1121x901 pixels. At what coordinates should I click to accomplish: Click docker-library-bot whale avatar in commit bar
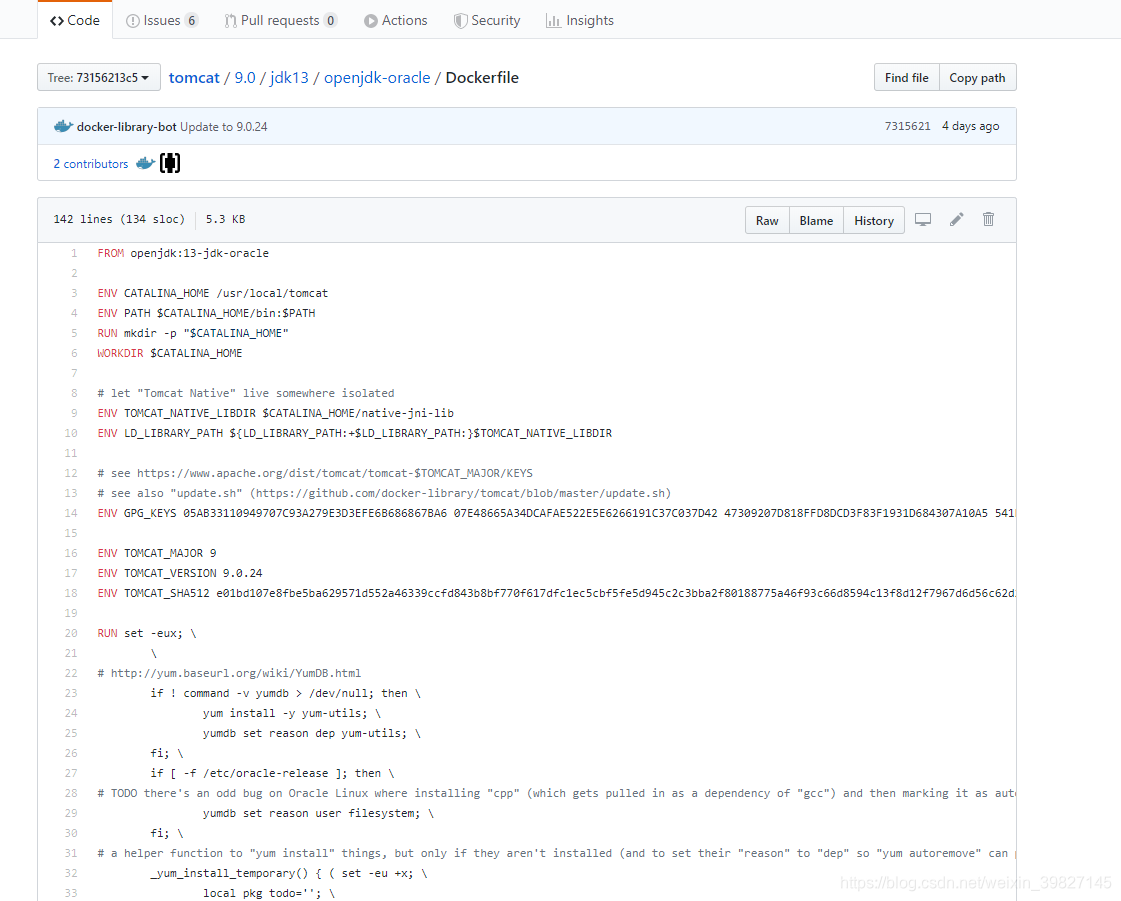pyautogui.click(x=63, y=127)
